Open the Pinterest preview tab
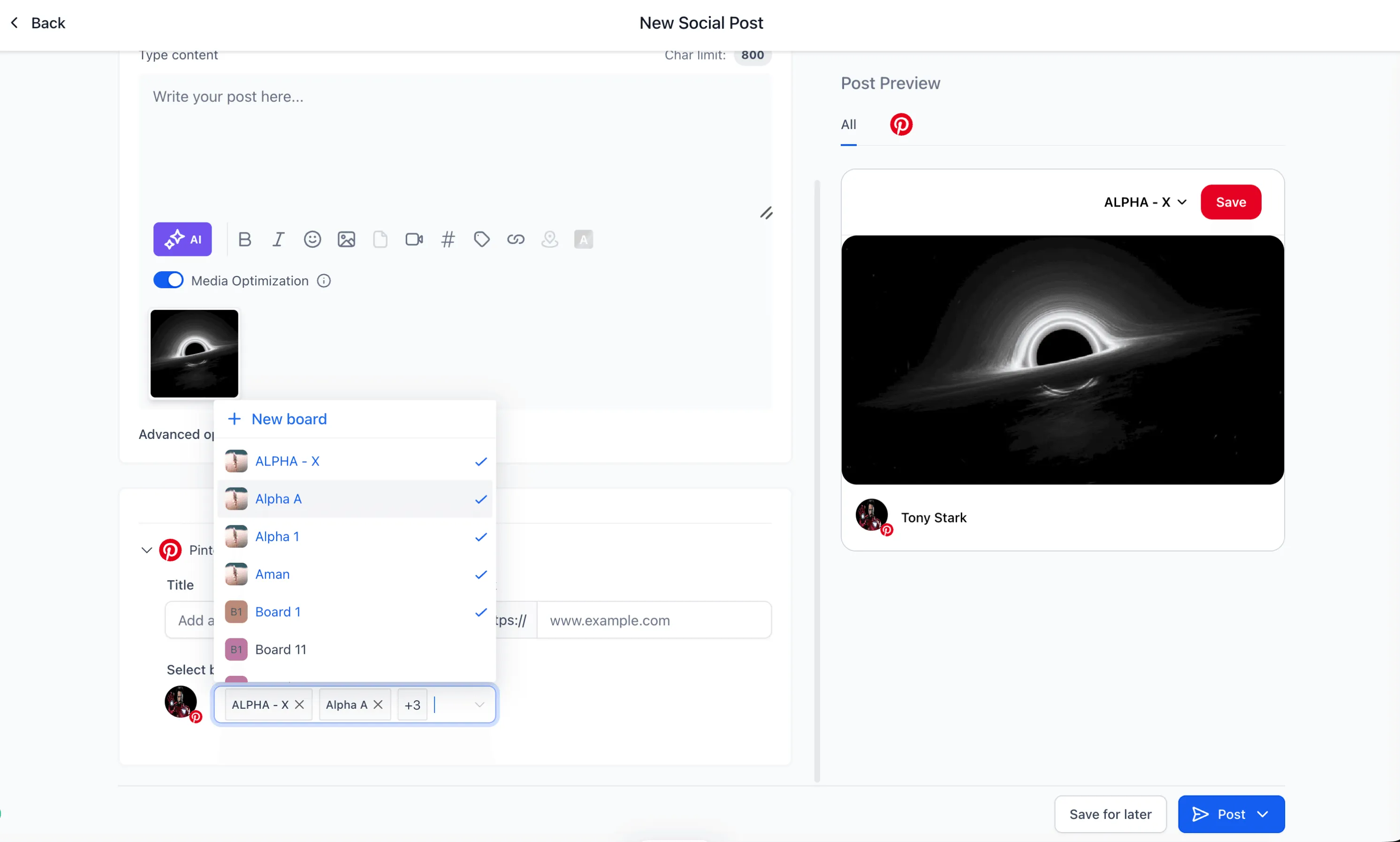This screenshot has width=1400, height=842. pyautogui.click(x=901, y=124)
